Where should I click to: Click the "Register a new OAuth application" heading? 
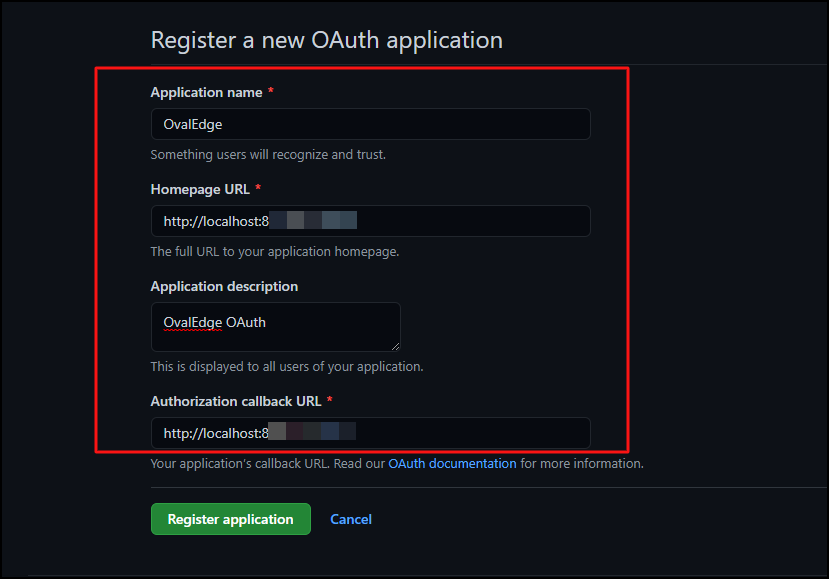[326, 40]
